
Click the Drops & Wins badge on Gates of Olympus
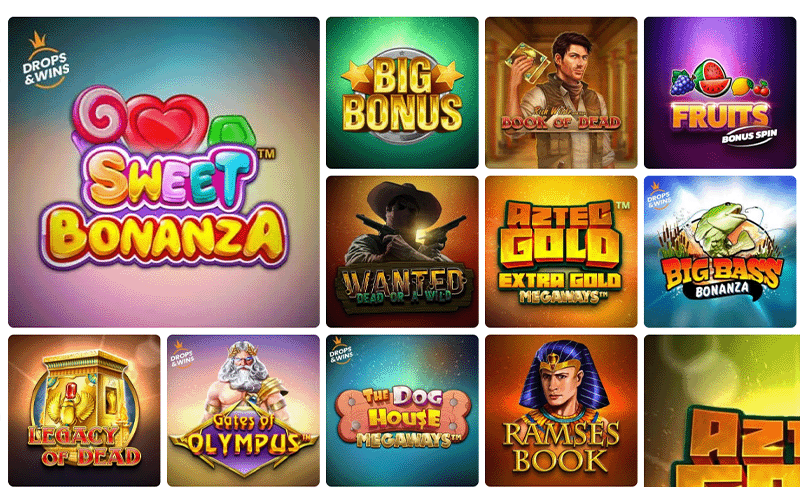182,354
